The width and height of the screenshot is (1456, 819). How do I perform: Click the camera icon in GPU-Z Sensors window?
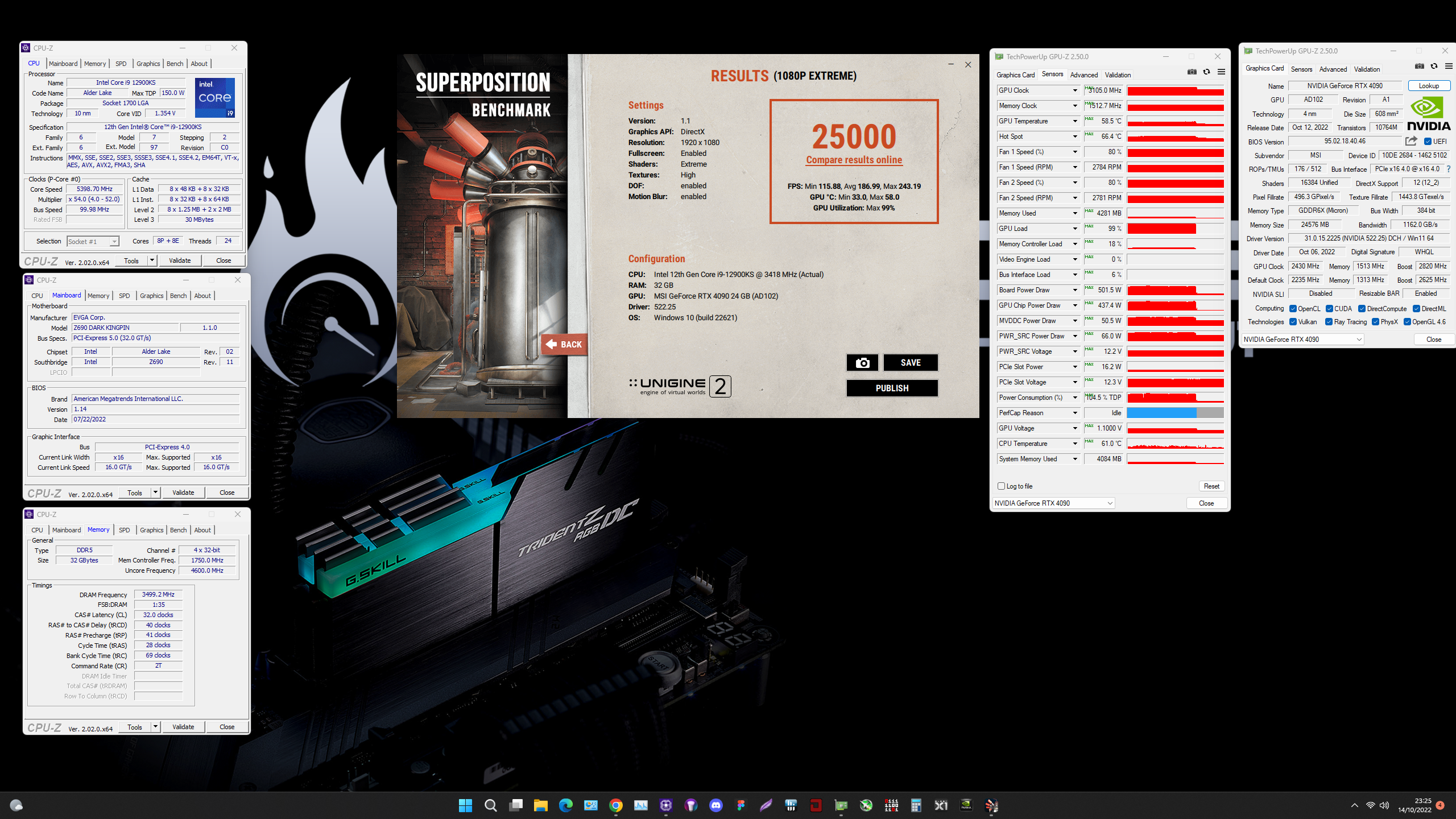1192,72
